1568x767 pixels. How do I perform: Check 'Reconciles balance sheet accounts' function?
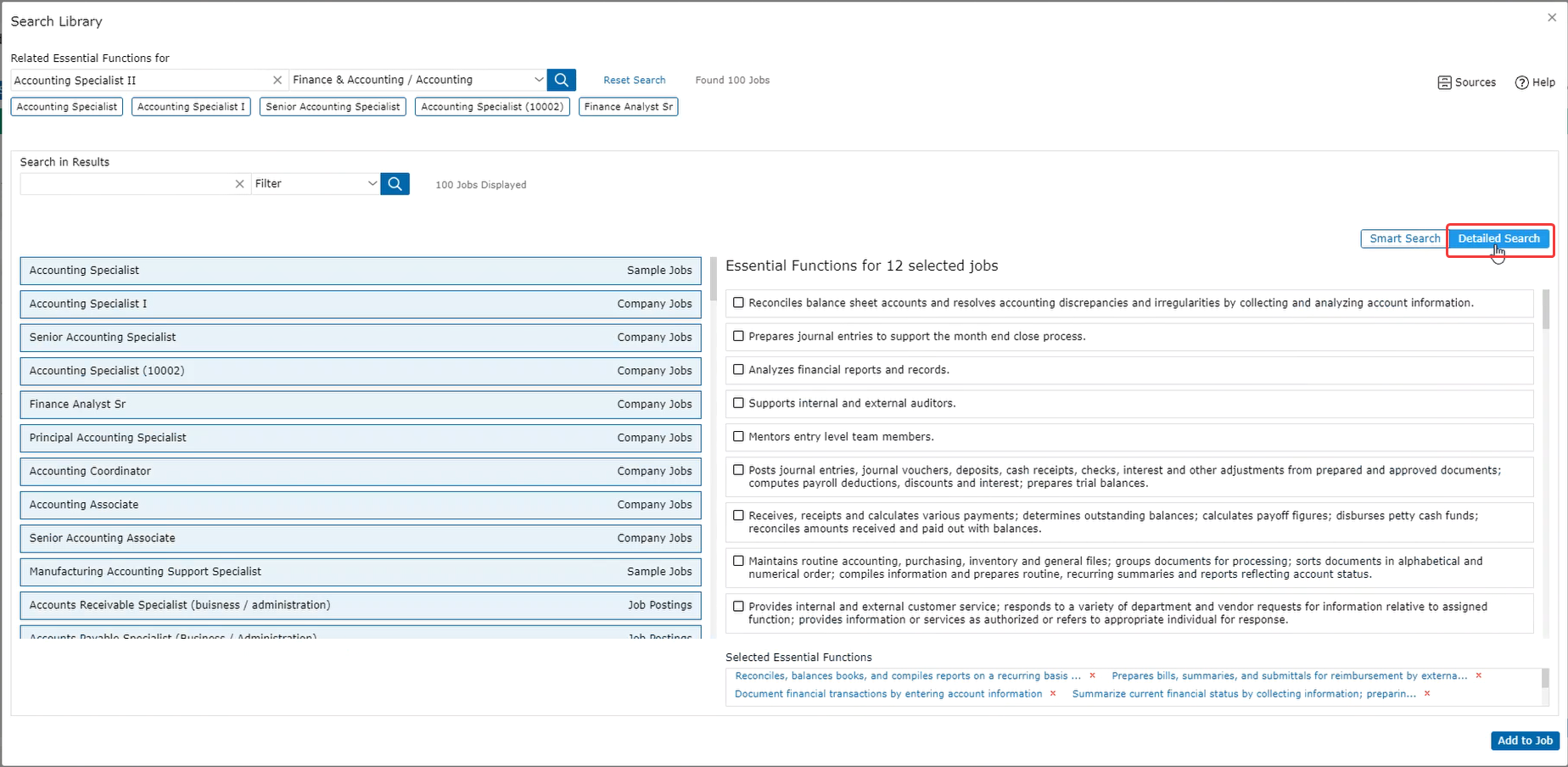[x=738, y=303]
